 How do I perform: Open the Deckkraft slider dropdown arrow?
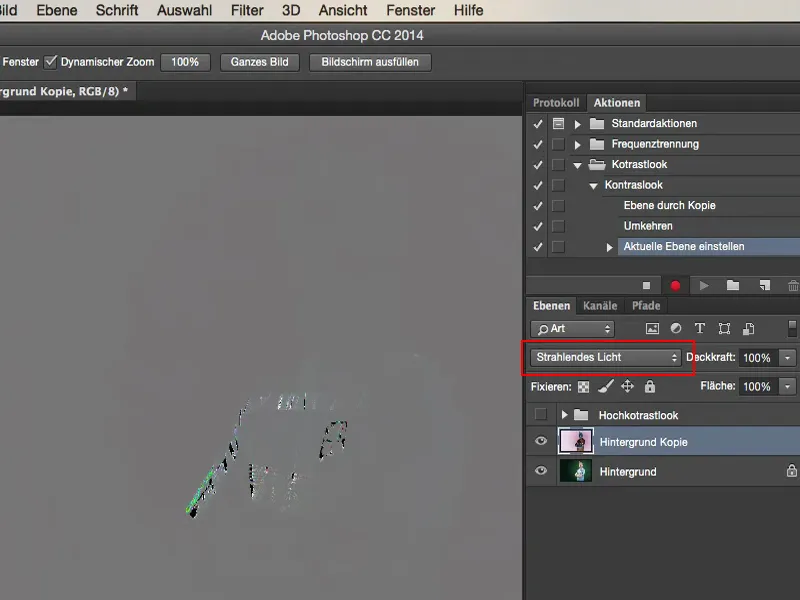pyautogui.click(x=787, y=358)
